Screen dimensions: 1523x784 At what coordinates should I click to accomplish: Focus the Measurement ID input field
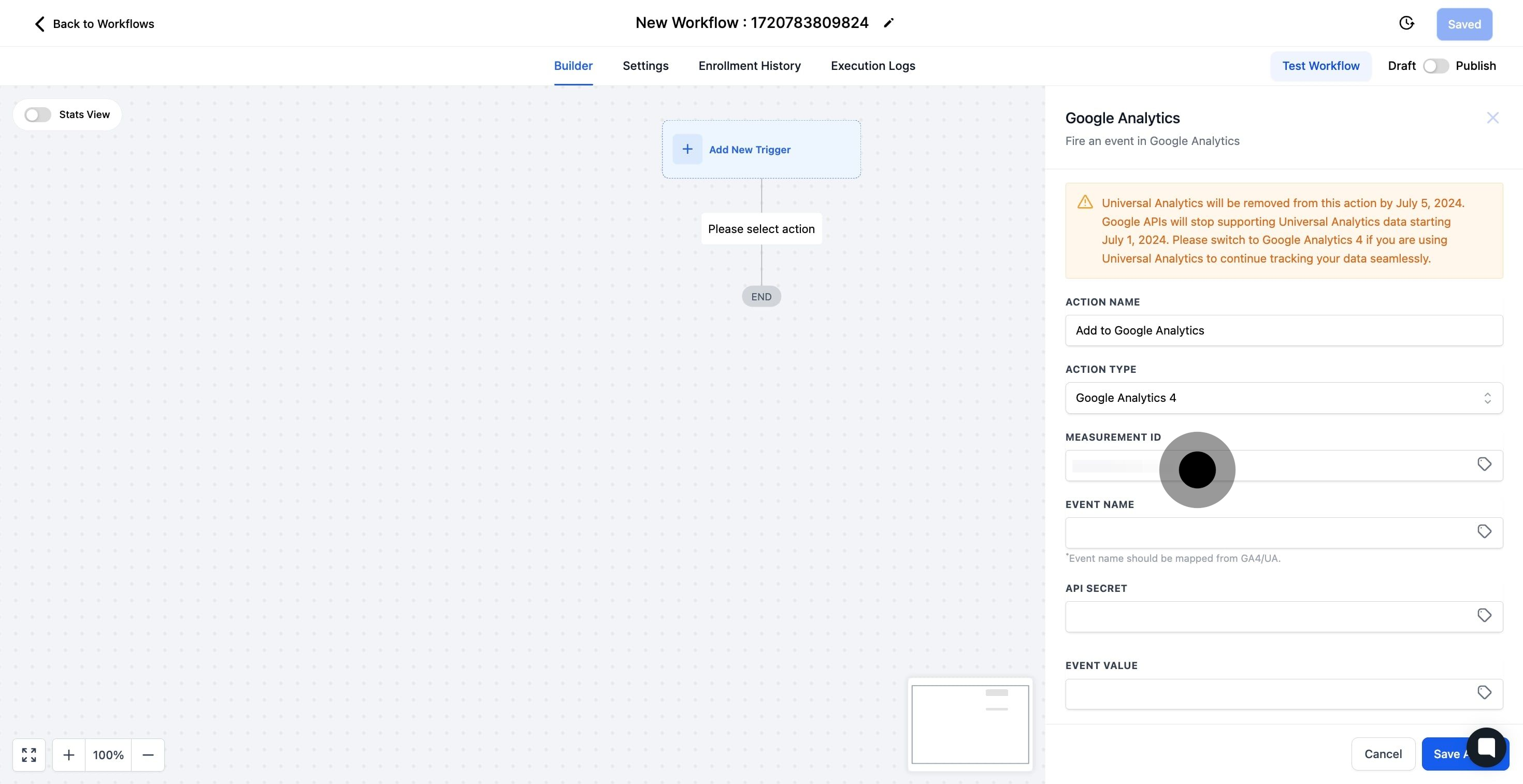point(1284,465)
